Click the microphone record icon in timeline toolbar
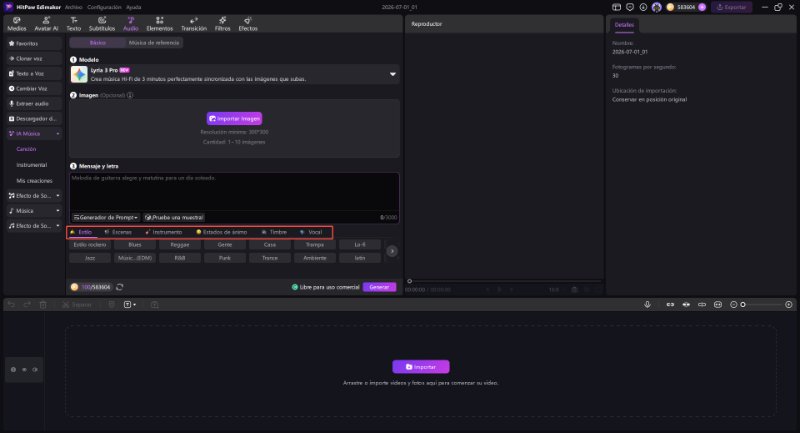The height and width of the screenshot is (433, 800). pos(647,304)
